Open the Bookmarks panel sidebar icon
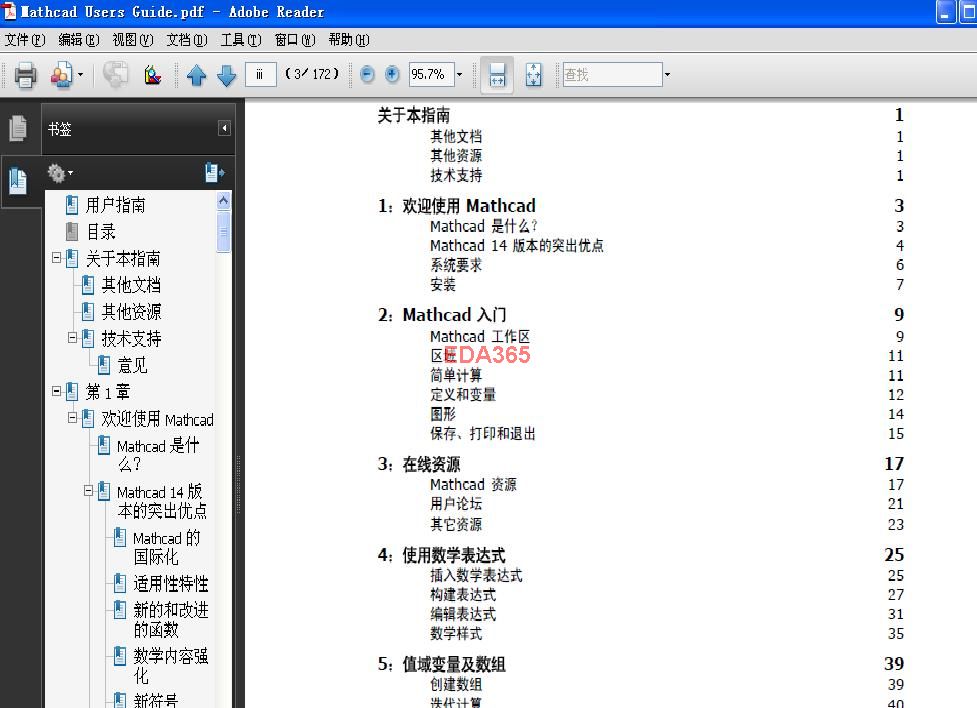The width and height of the screenshot is (977, 708). click(x=18, y=181)
